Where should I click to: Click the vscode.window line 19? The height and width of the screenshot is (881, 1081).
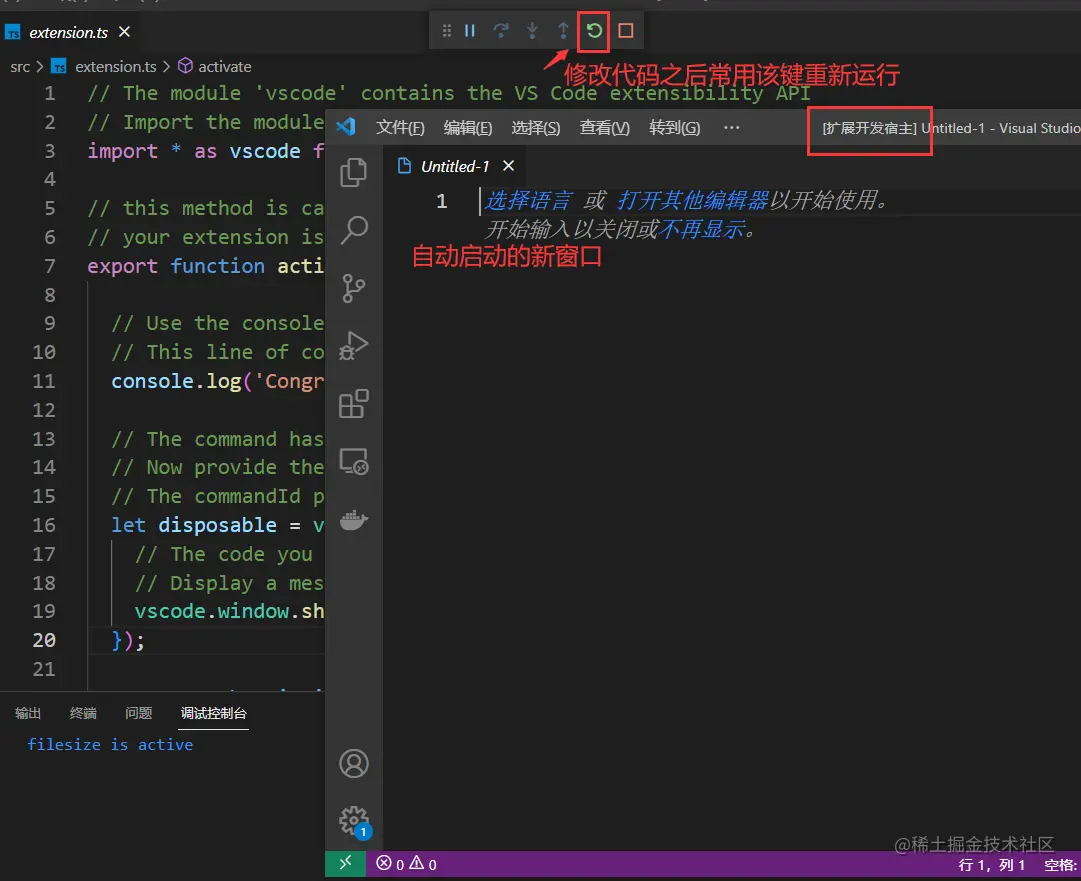(229, 611)
